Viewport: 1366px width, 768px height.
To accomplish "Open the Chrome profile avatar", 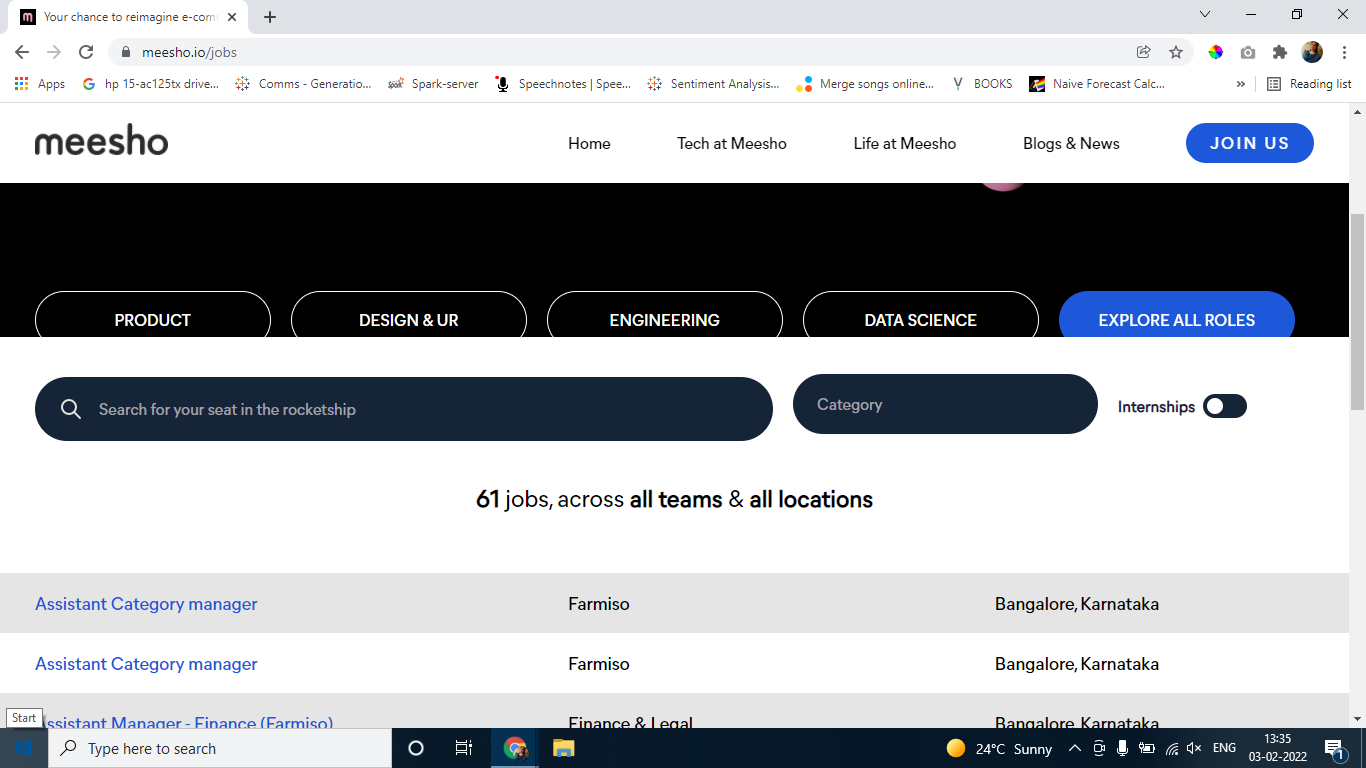I will [1312, 52].
